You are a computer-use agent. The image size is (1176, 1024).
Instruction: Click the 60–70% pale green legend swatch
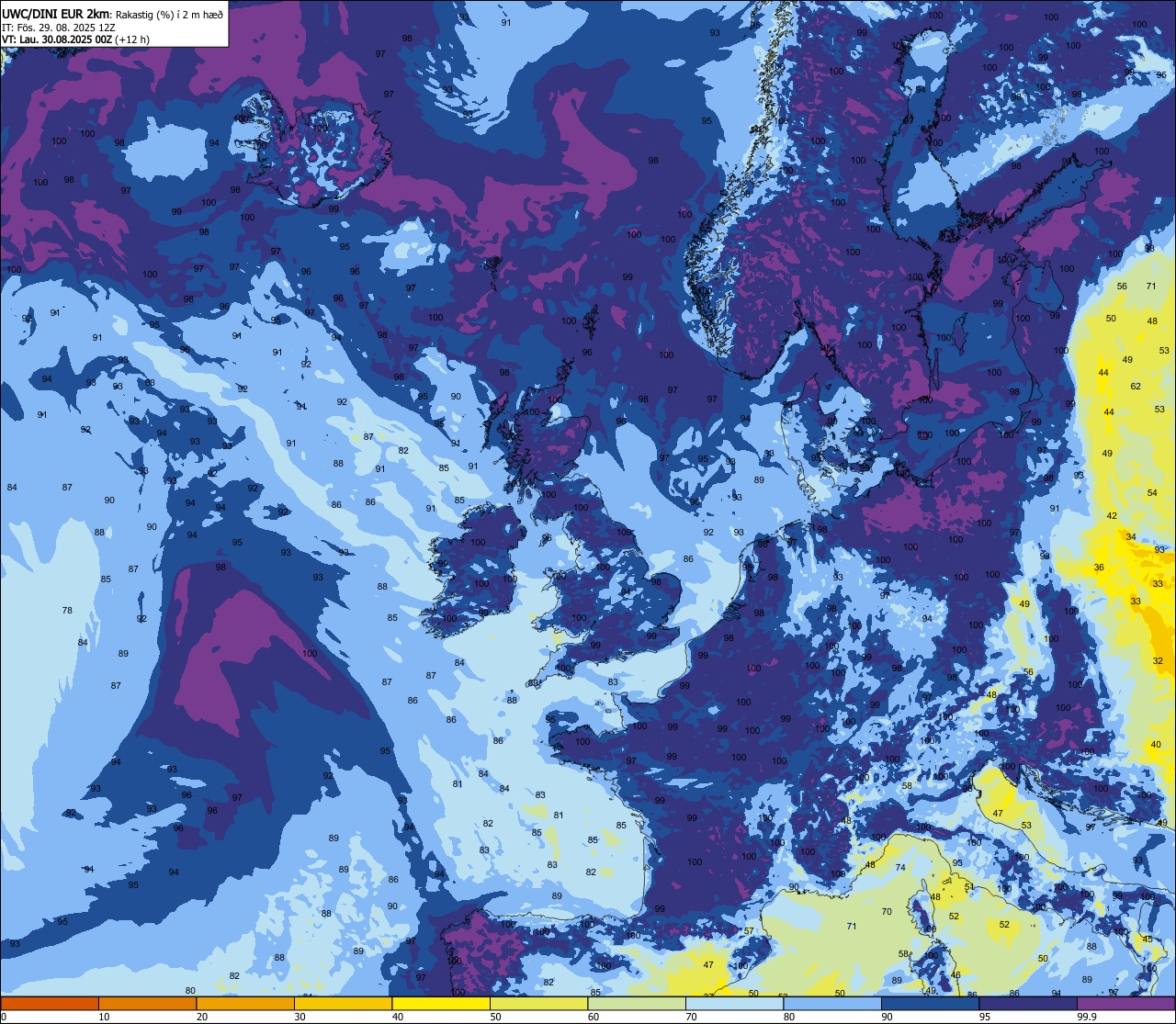[x=637, y=1003]
